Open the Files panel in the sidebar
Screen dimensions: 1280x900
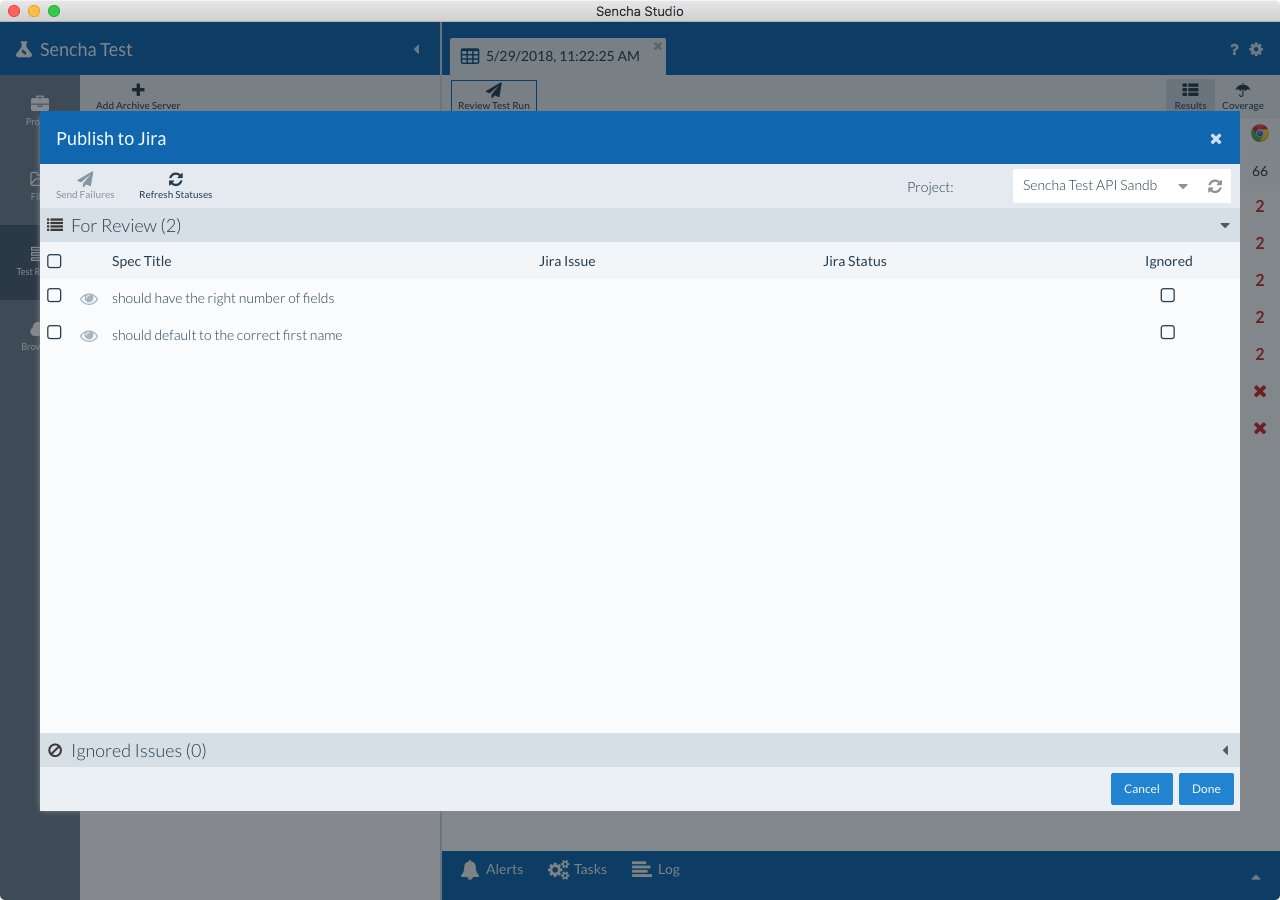coord(39,180)
